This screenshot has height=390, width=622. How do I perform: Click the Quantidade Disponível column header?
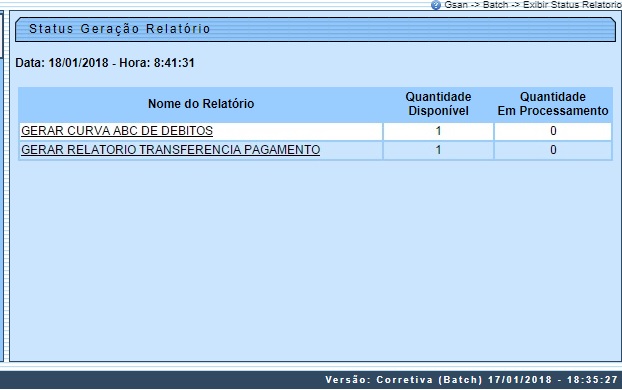[x=438, y=104]
